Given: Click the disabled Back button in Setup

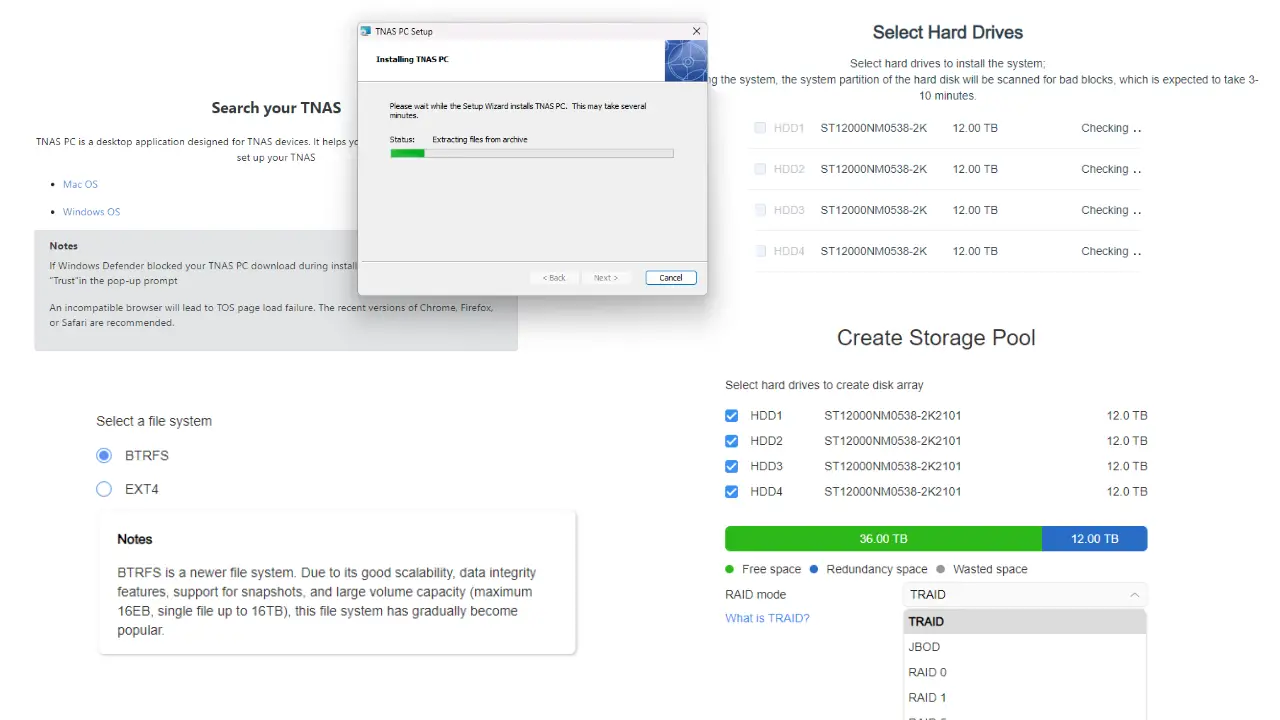Looking at the screenshot, I should 554,277.
